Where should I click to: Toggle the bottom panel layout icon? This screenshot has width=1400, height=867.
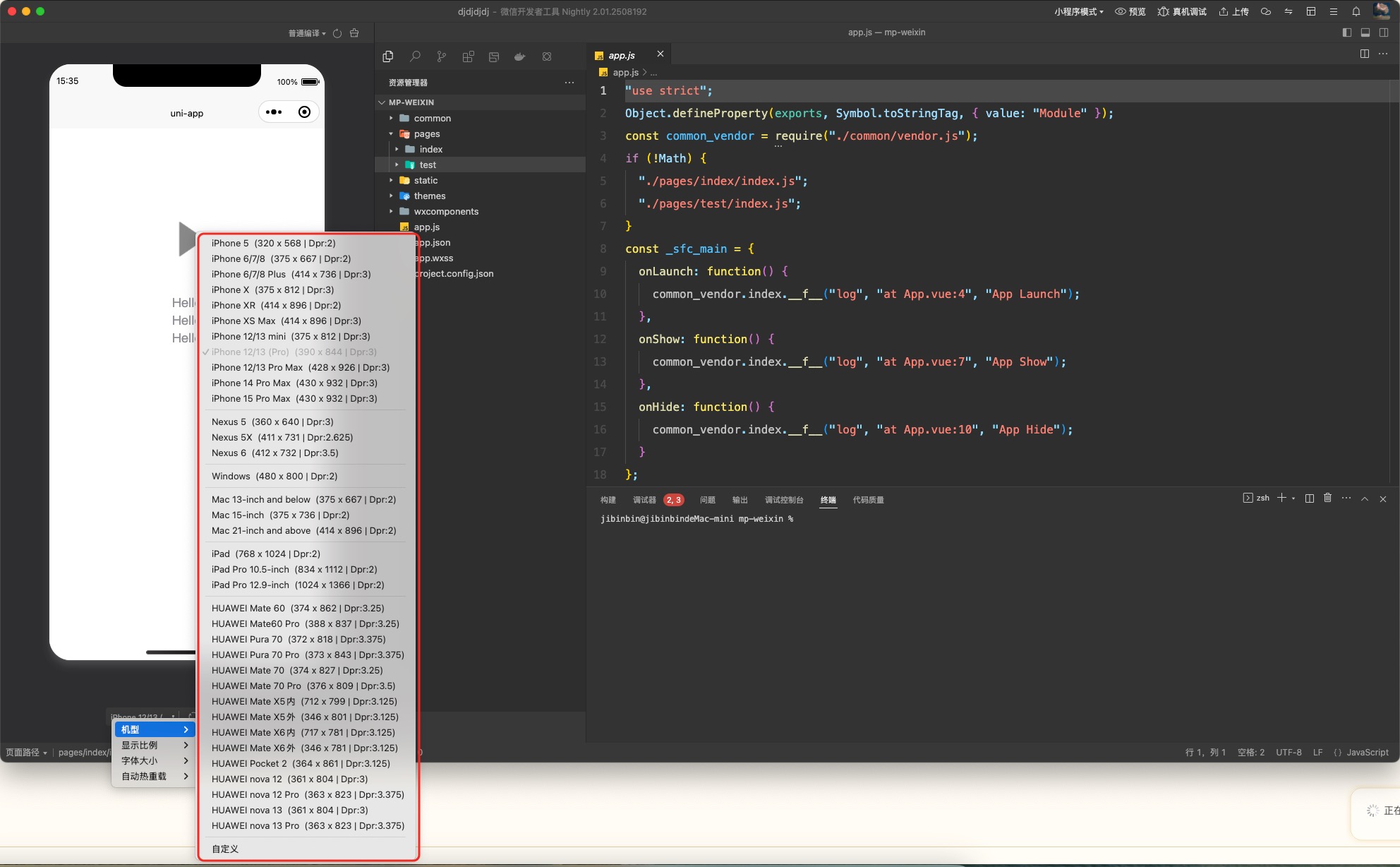tap(1365, 32)
